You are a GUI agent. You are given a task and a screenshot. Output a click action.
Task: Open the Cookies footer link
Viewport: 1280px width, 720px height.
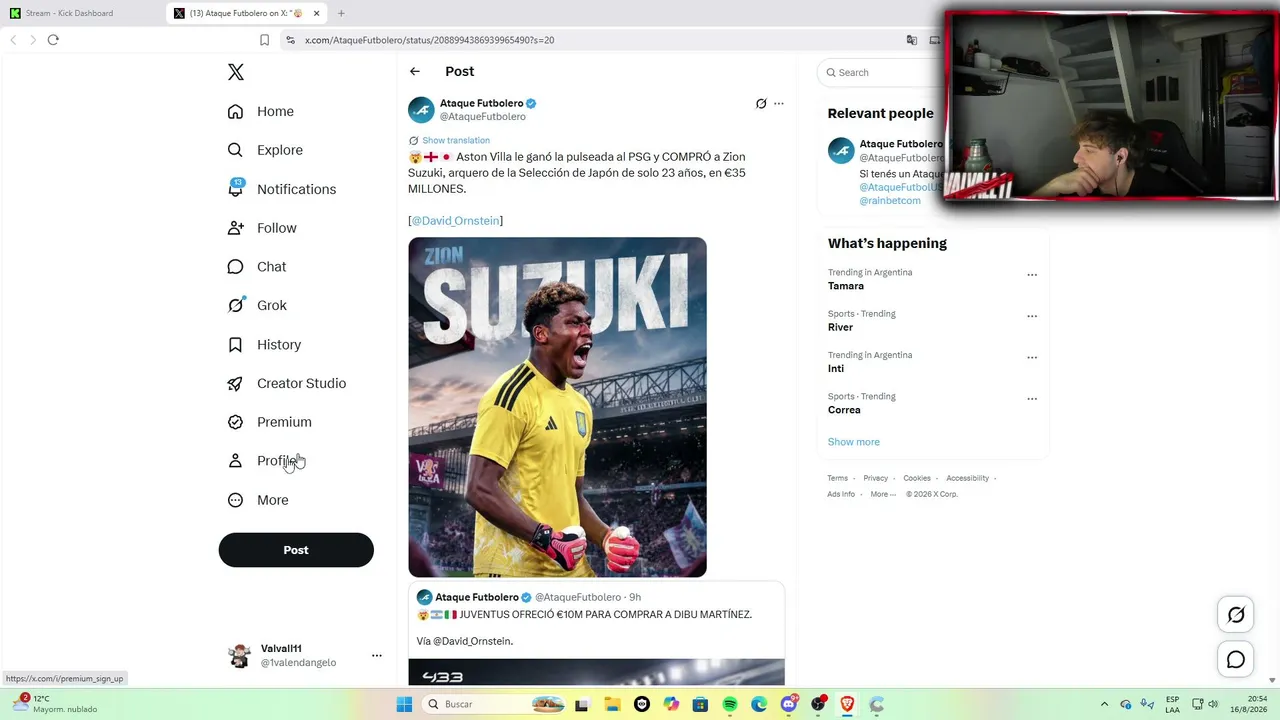point(917,478)
